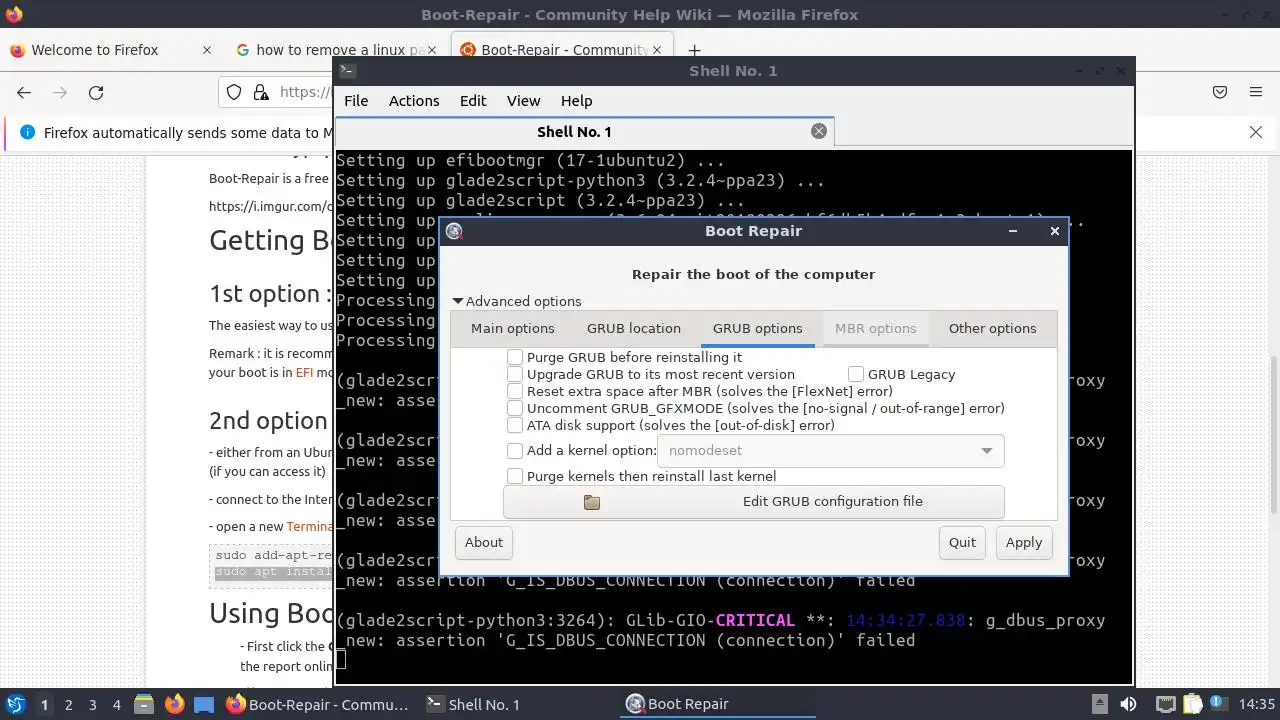Switch to workspace 3 in the taskbar

click(x=92, y=704)
